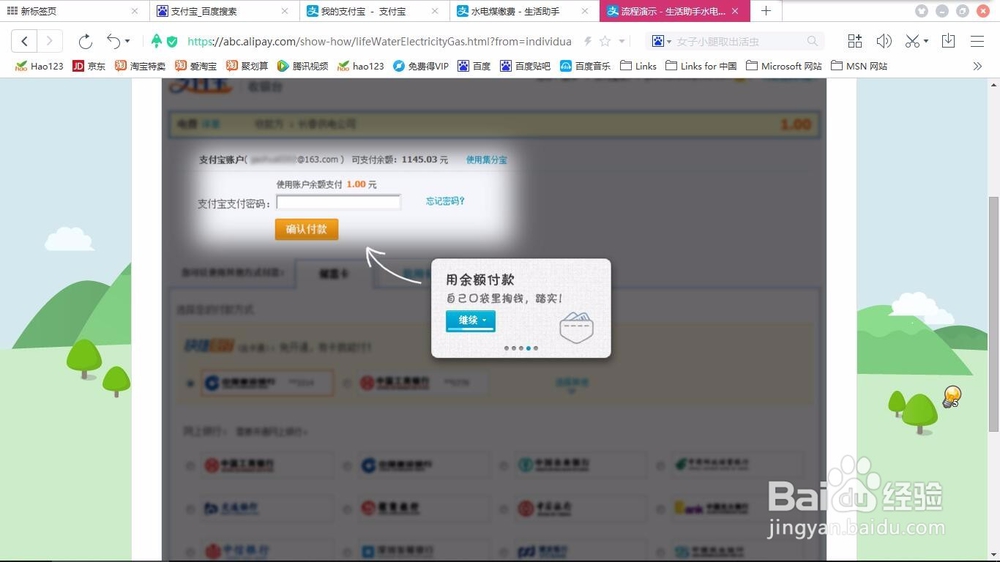Click the lightning speed mode icon
The height and width of the screenshot is (562, 1000).
pos(587,41)
